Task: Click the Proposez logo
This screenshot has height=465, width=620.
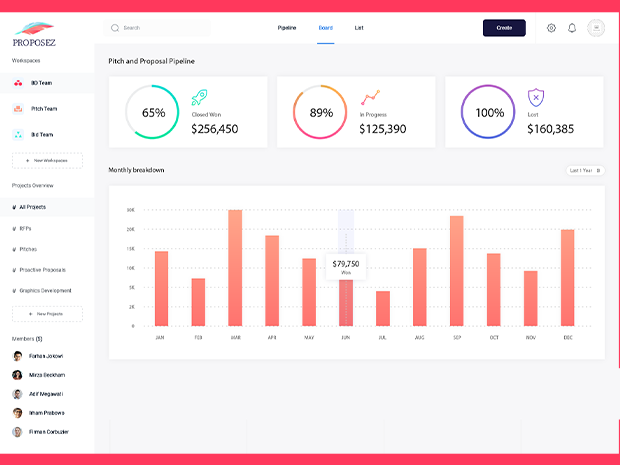Action: point(35,36)
